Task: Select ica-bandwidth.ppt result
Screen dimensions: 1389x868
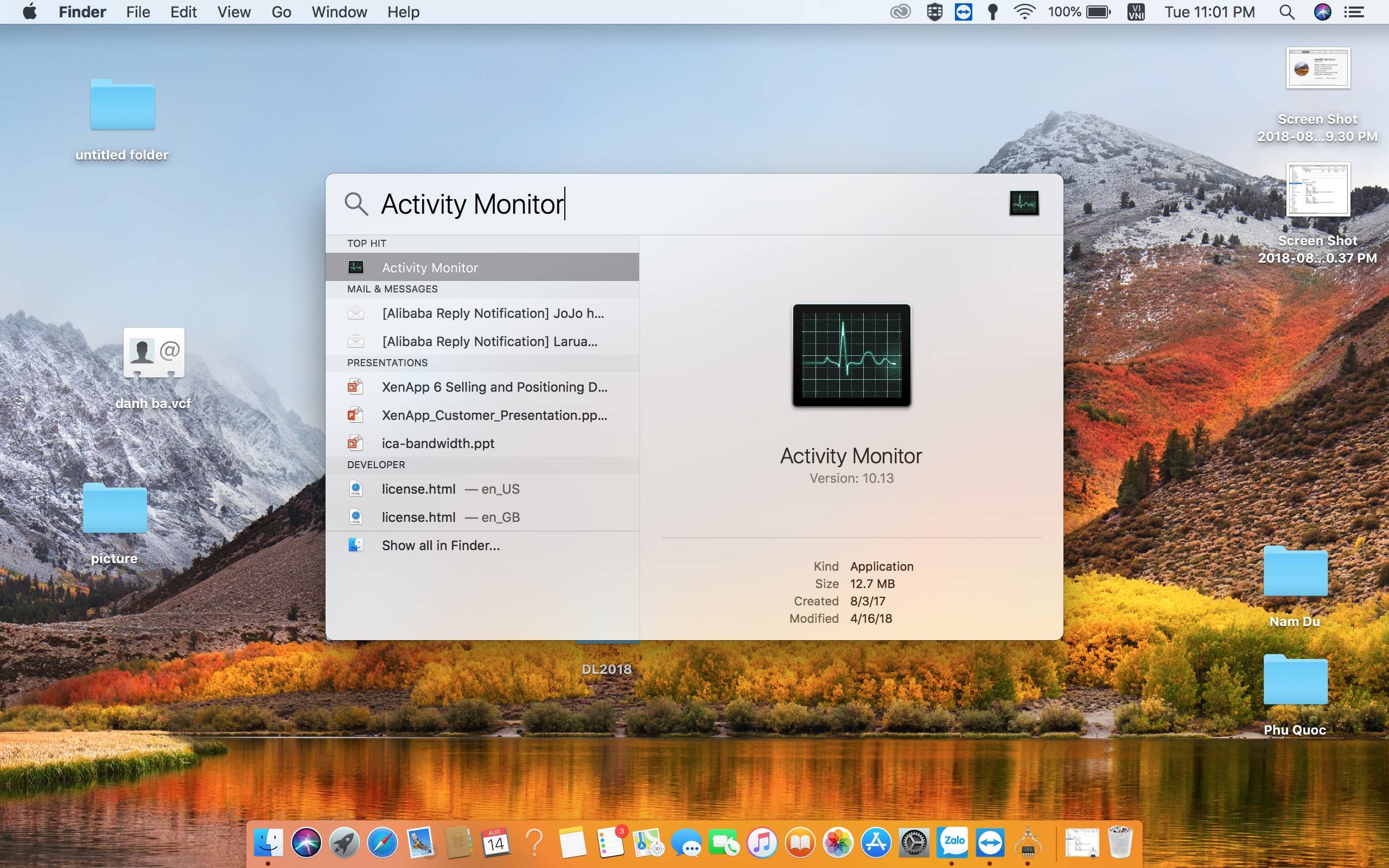Action: click(482, 443)
